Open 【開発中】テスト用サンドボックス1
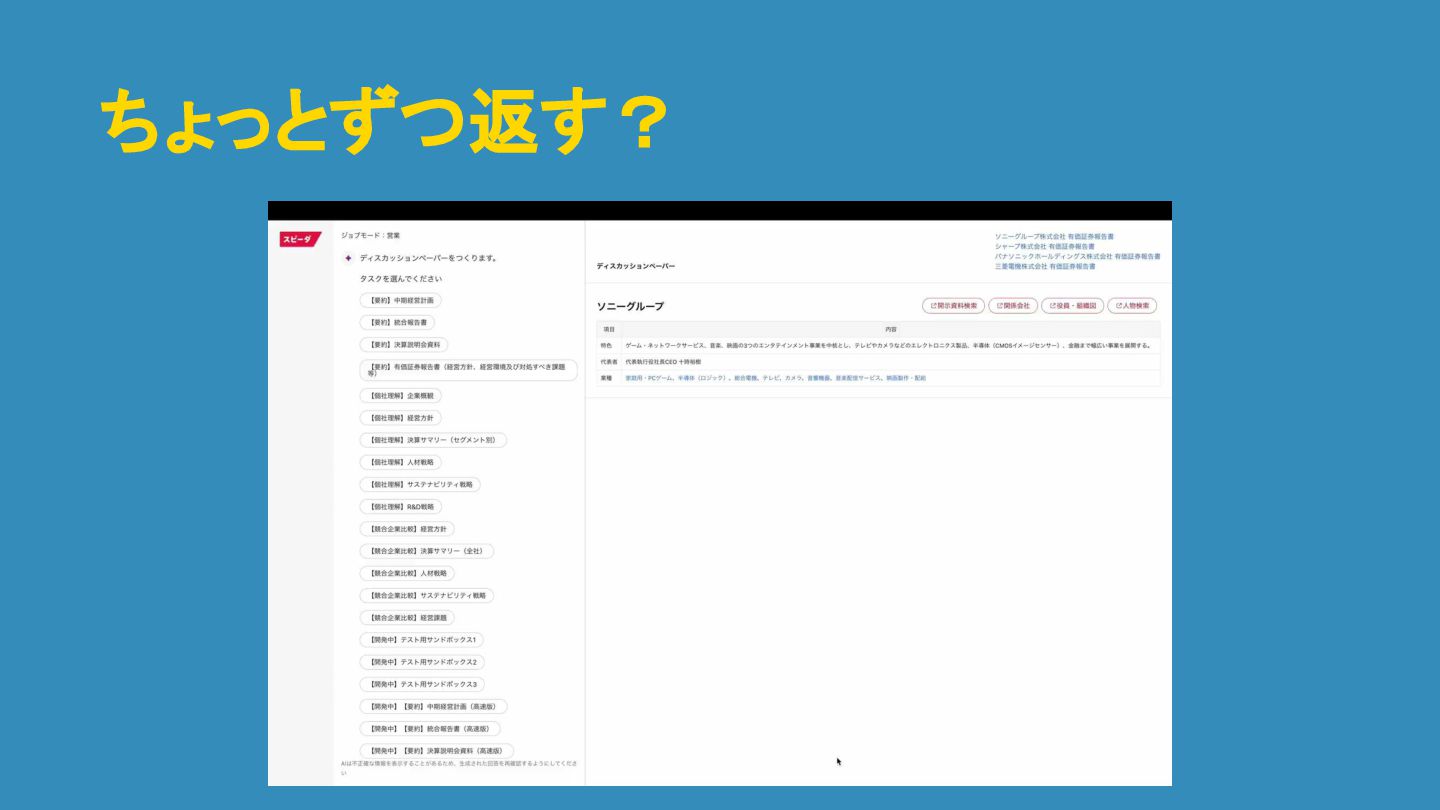 pos(422,640)
